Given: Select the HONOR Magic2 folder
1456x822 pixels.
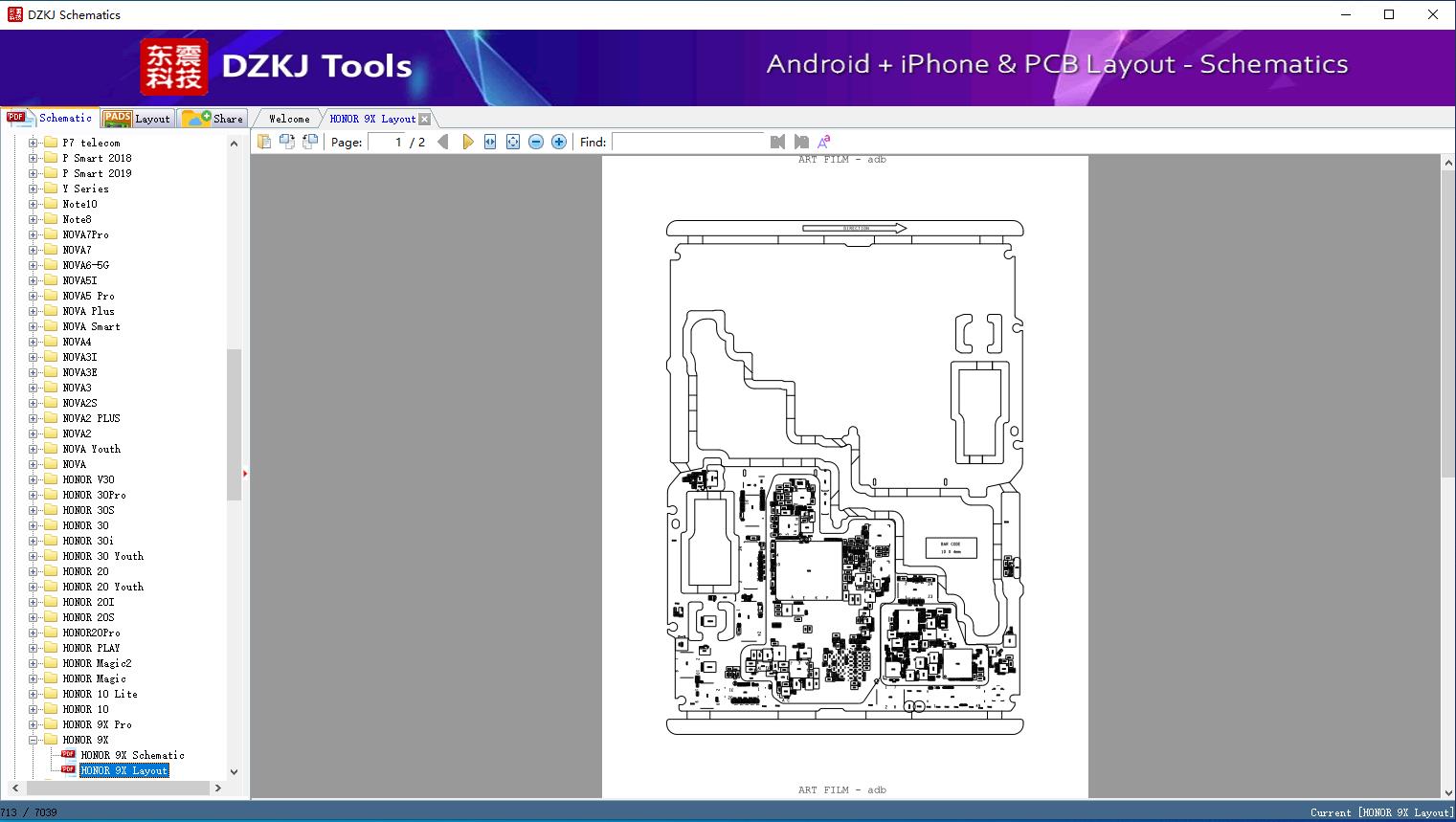Looking at the screenshot, I should pos(97,663).
